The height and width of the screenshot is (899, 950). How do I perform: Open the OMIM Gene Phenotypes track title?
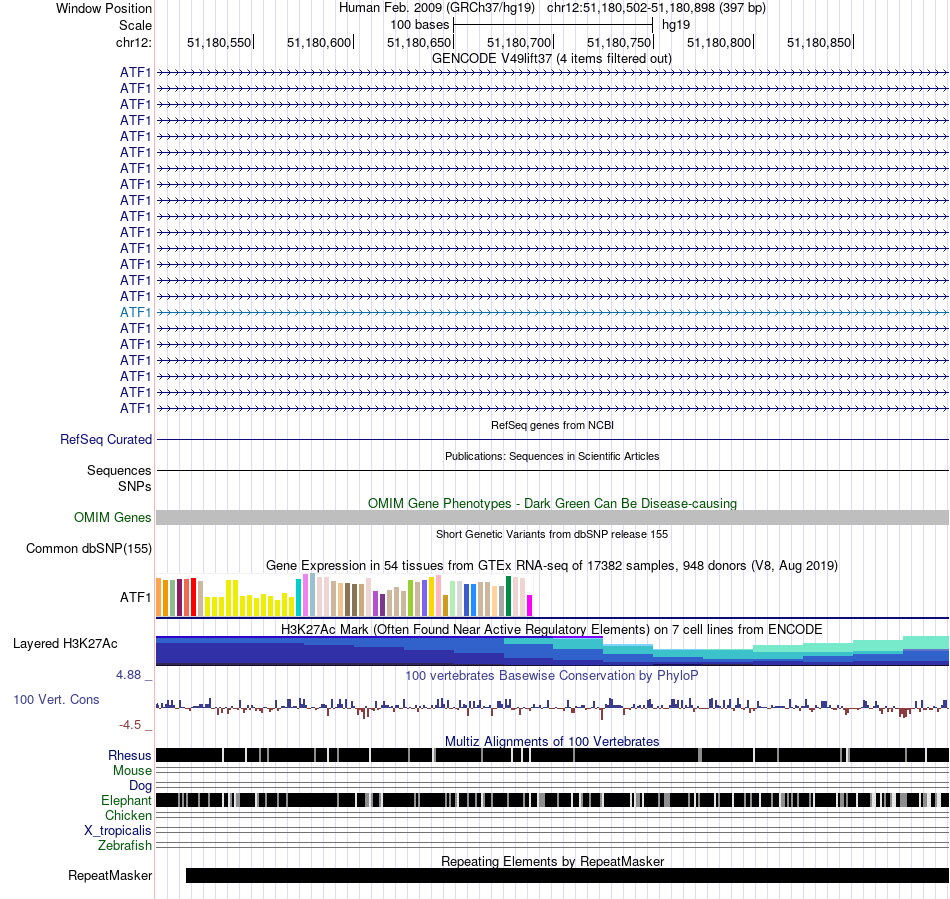[552, 503]
